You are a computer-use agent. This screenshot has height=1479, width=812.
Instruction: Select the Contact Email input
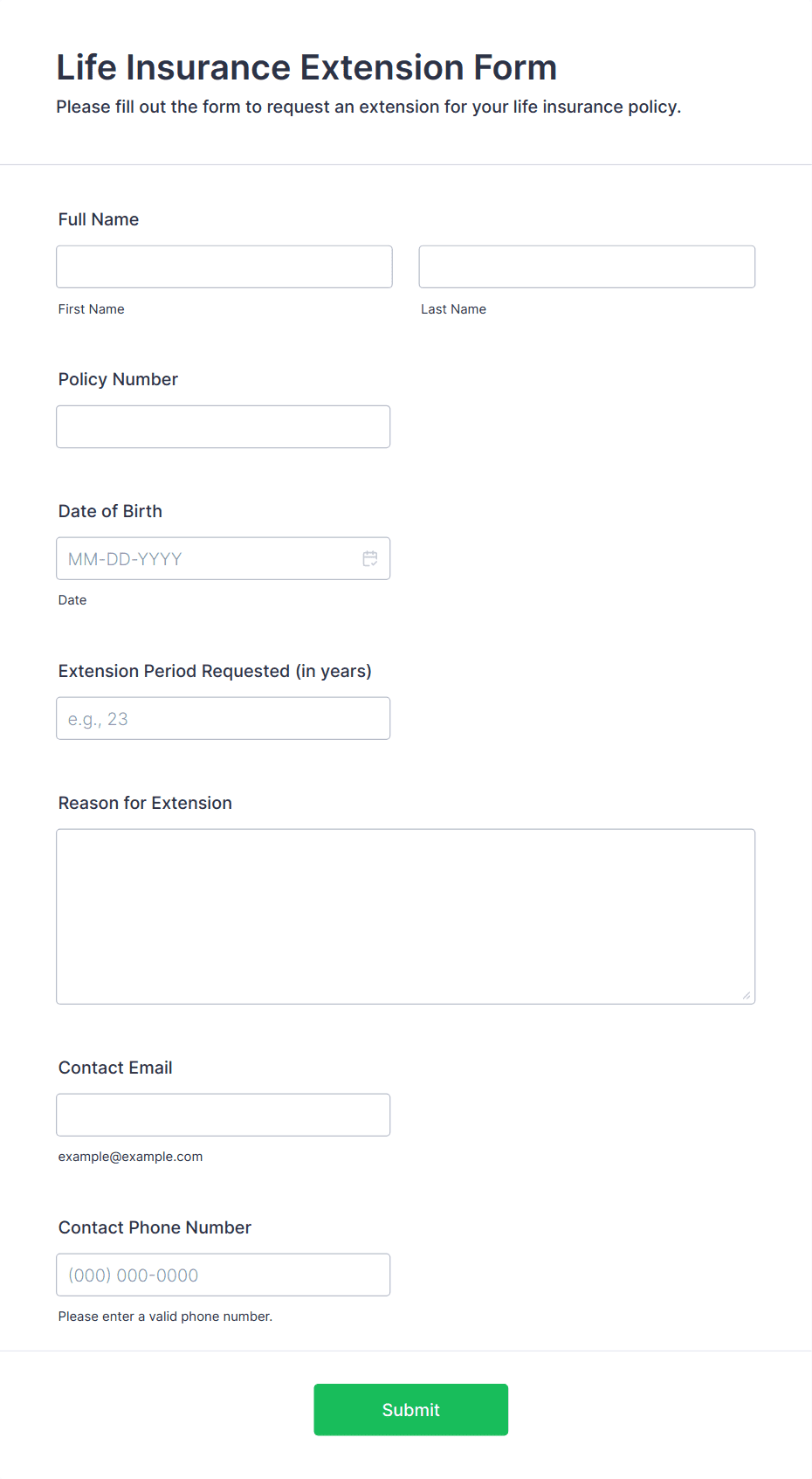coord(224,1115)
